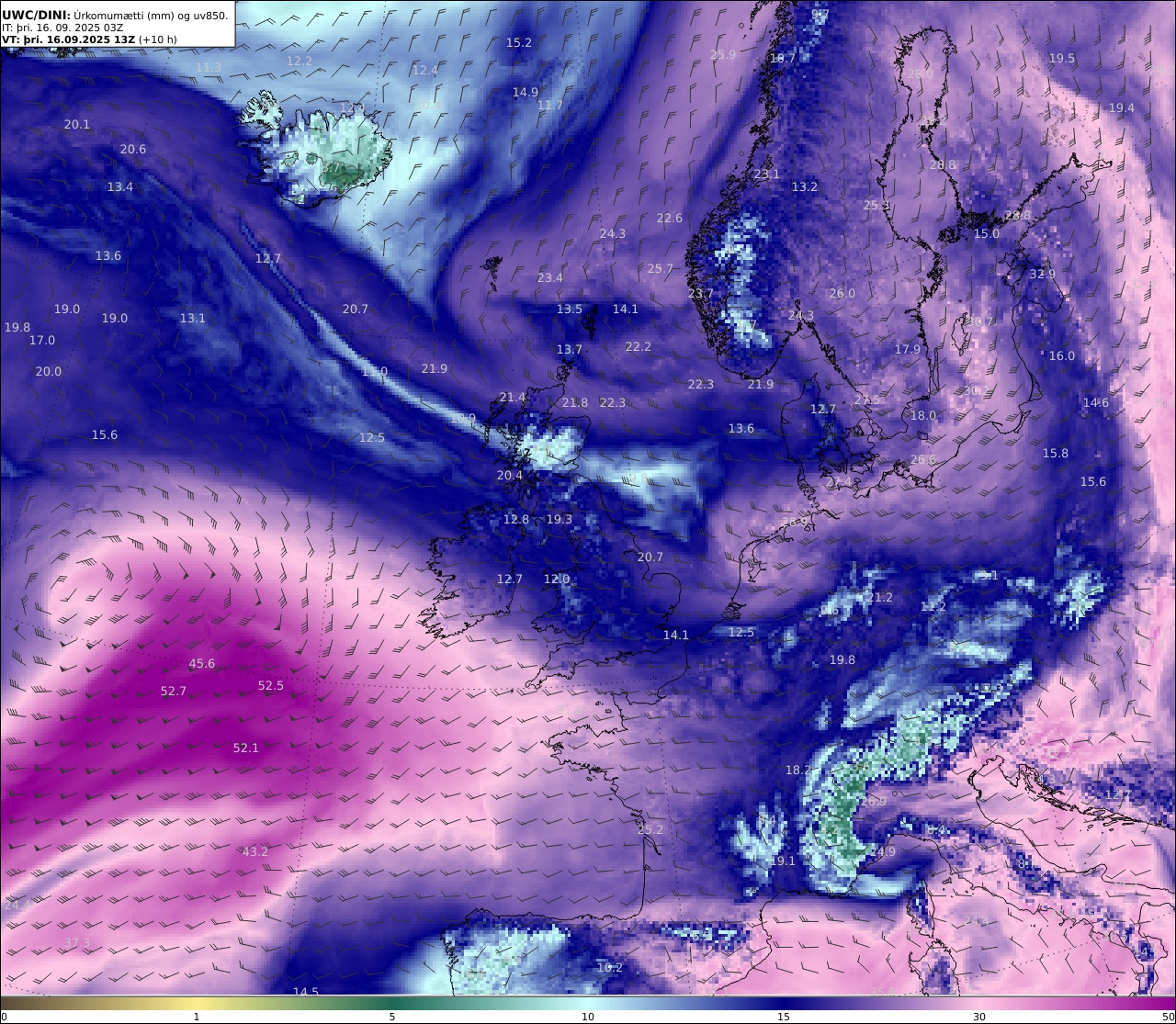Click the 21.8 value label
Image resolution: width=1176 pixels, height=1024 pixels.
(575, 402)
